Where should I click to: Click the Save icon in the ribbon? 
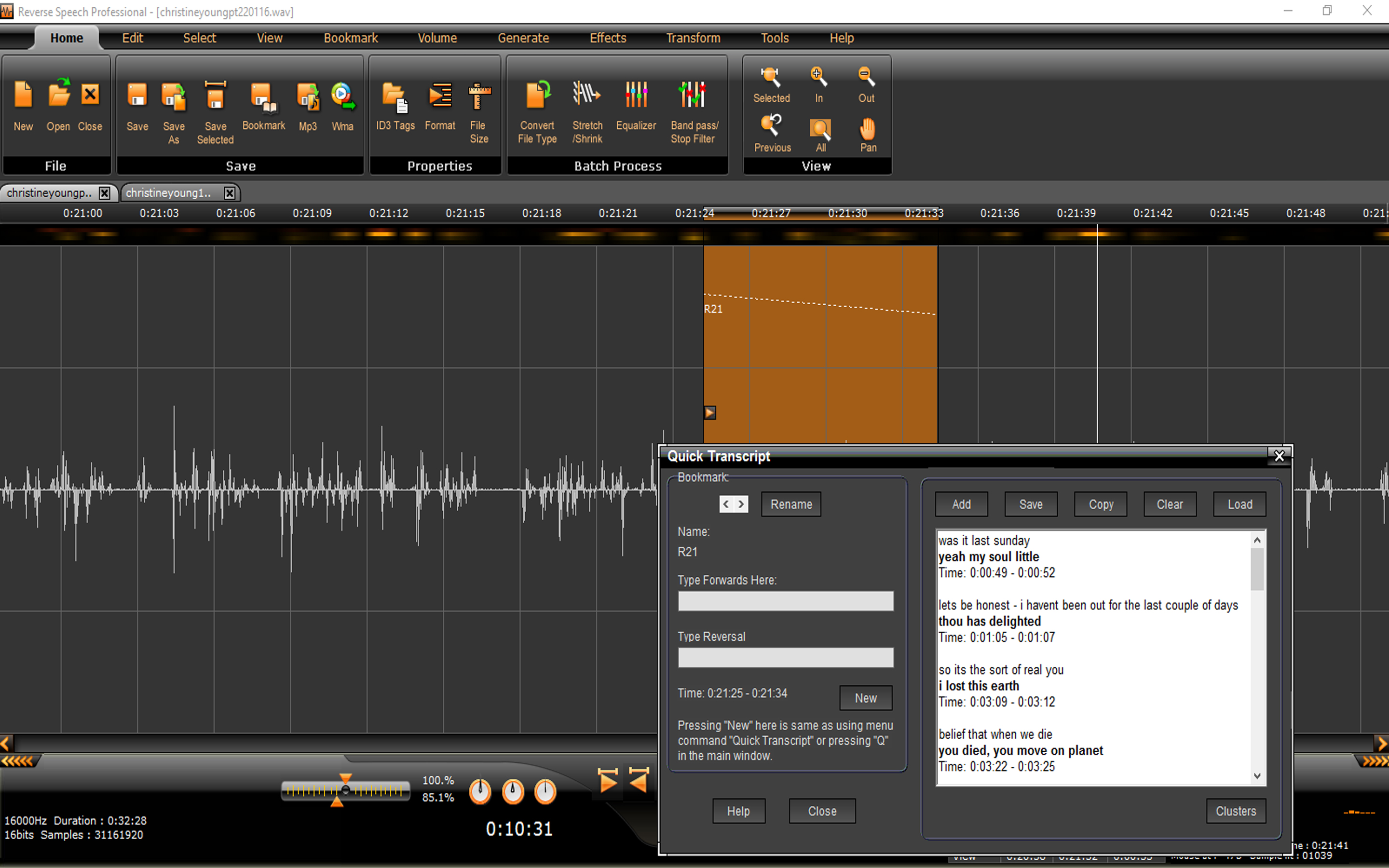[x=137, y=95]
